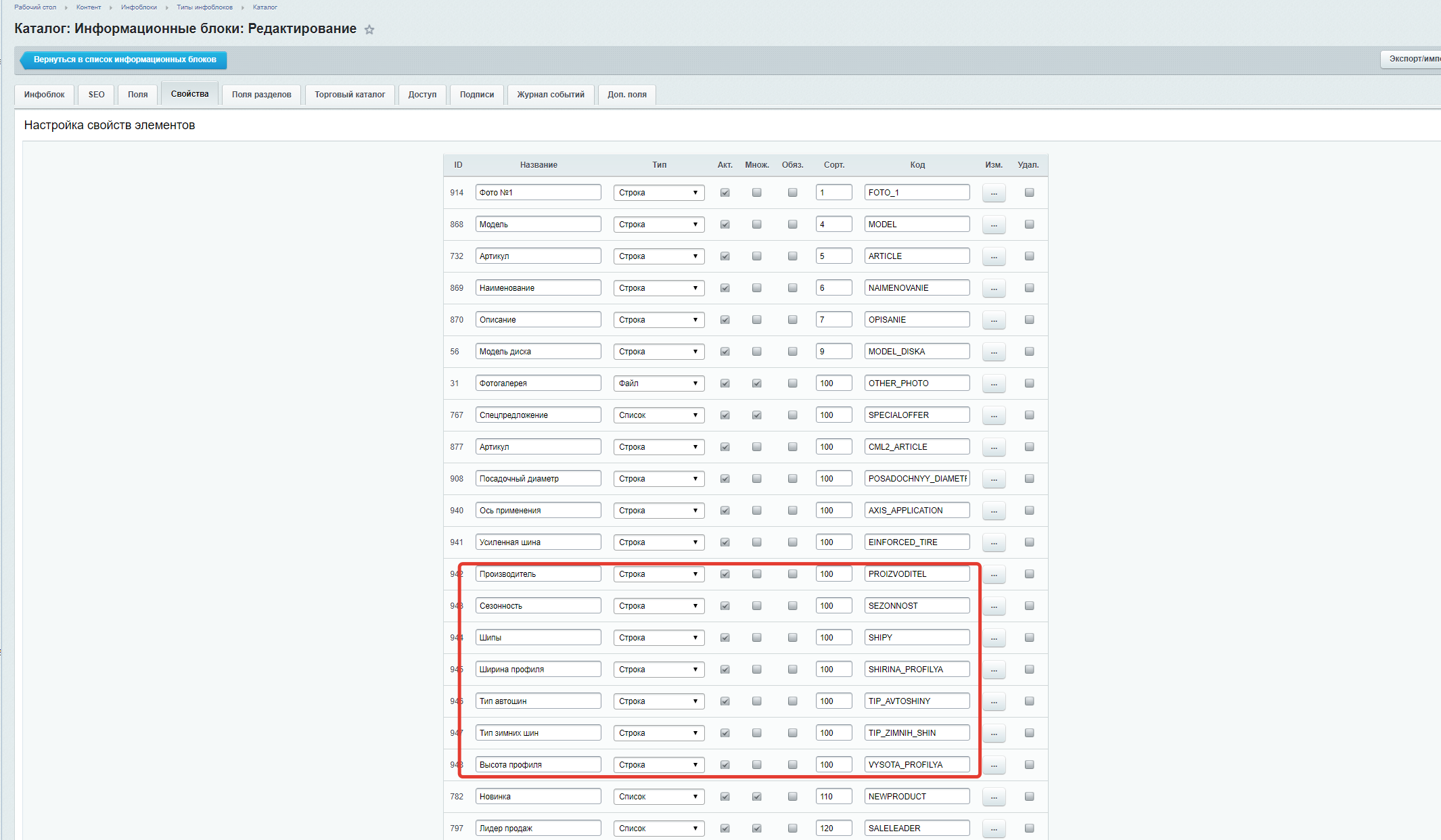This screenshot has height=840, width=1441.
Task: Switch to the Подписи tab
Action: point(477,95)
